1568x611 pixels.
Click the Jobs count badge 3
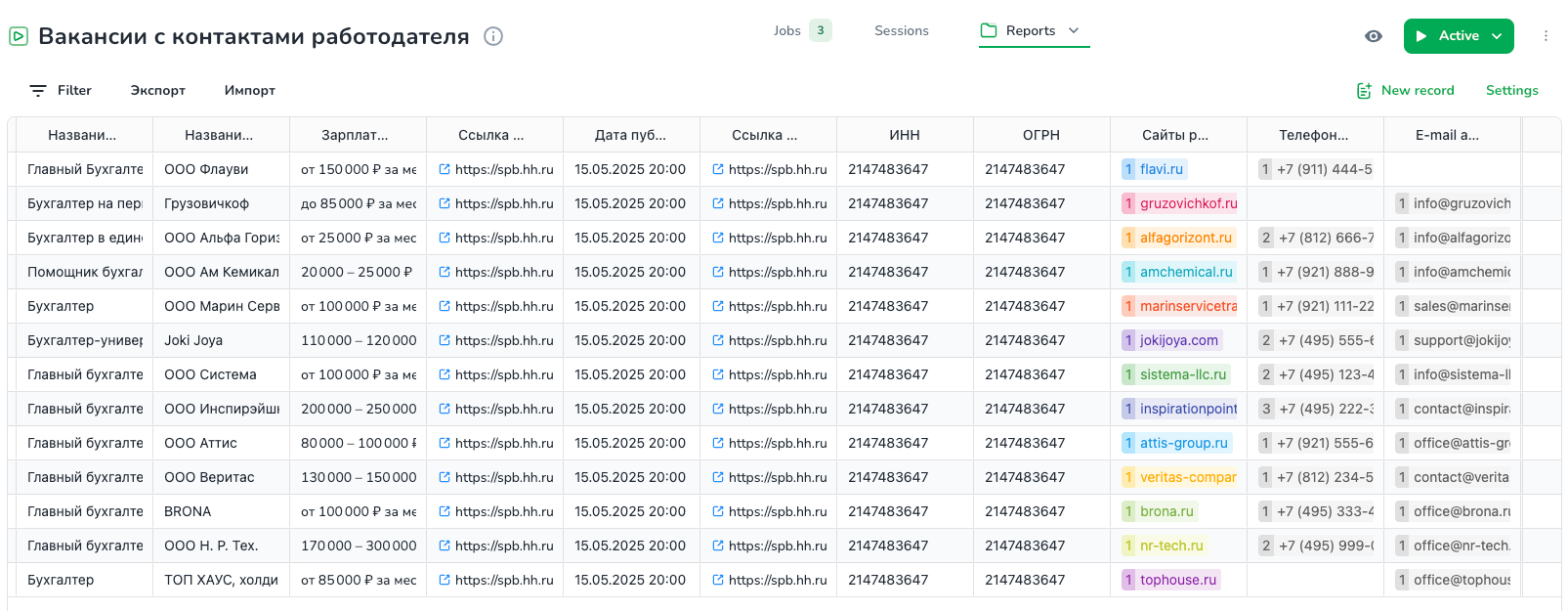click(x=821, y=30)
